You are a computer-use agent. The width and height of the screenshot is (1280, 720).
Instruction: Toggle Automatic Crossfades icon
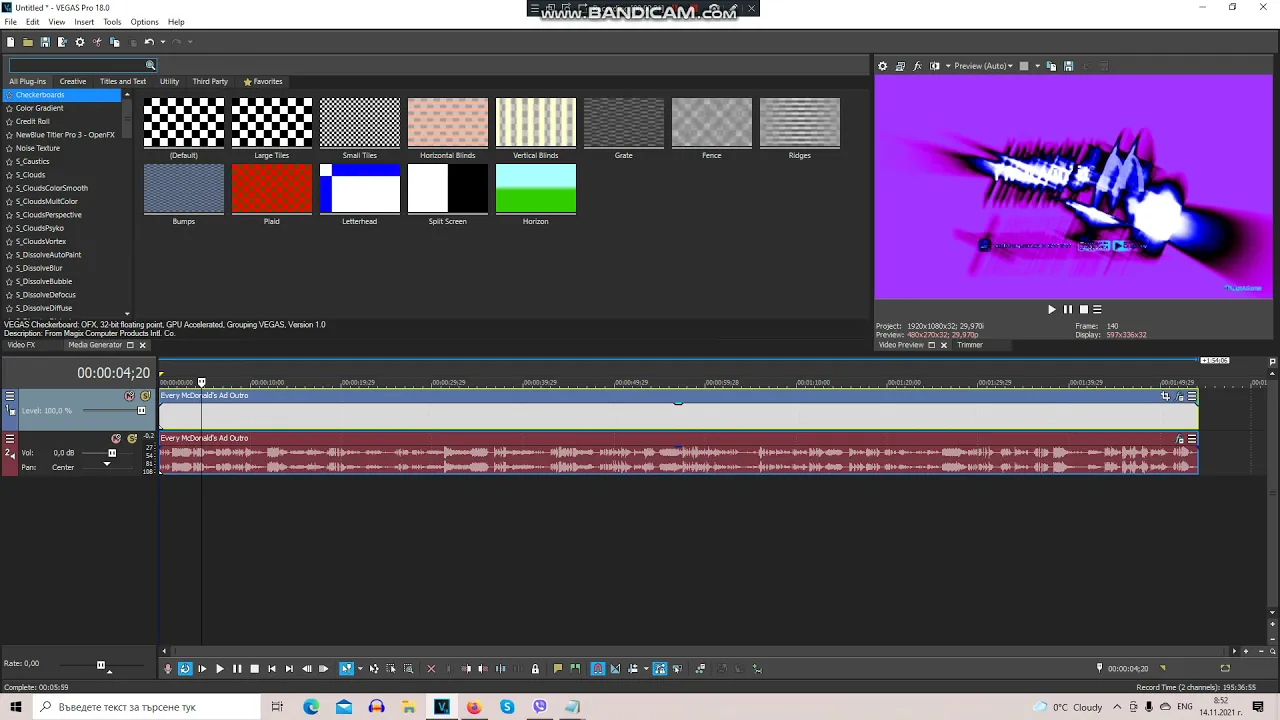[615, 668]
